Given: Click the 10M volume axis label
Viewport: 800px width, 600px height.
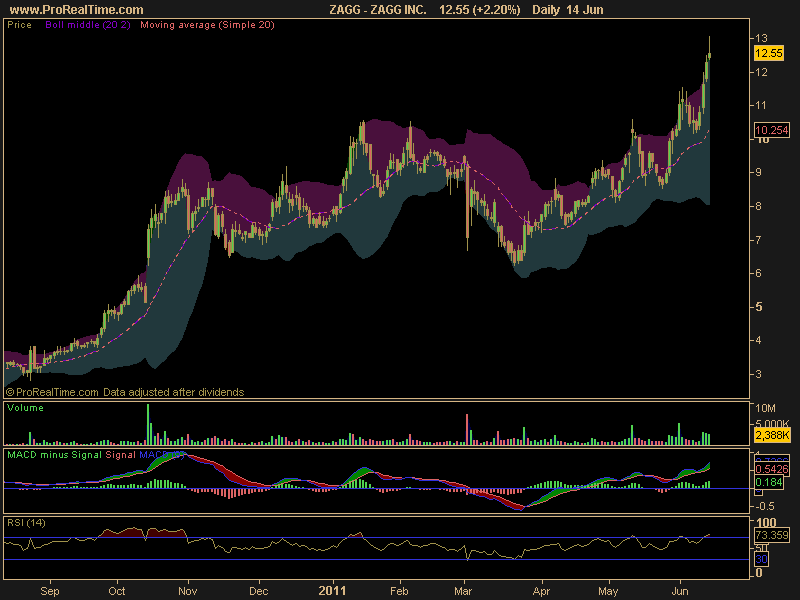Looking at the screenshot, I should click(765, 408).
